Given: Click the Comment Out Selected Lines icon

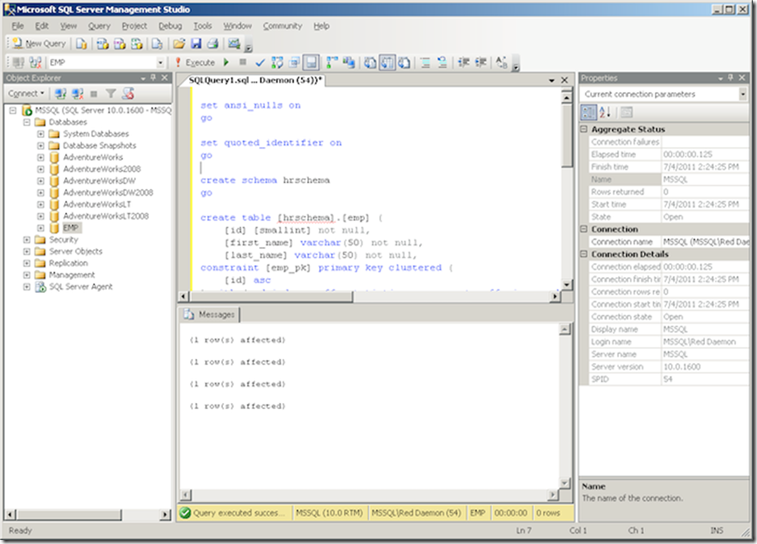Looking at the screenshot, I should tap(425, 62).
